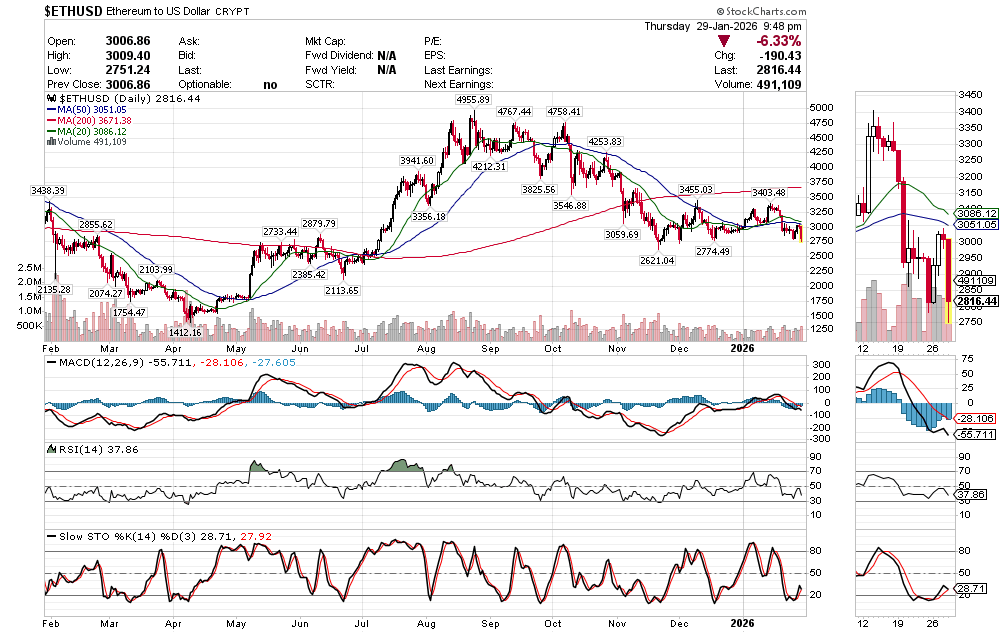
Task: Click the red down-triangle change indicator
Action: [x=724, y=41]
